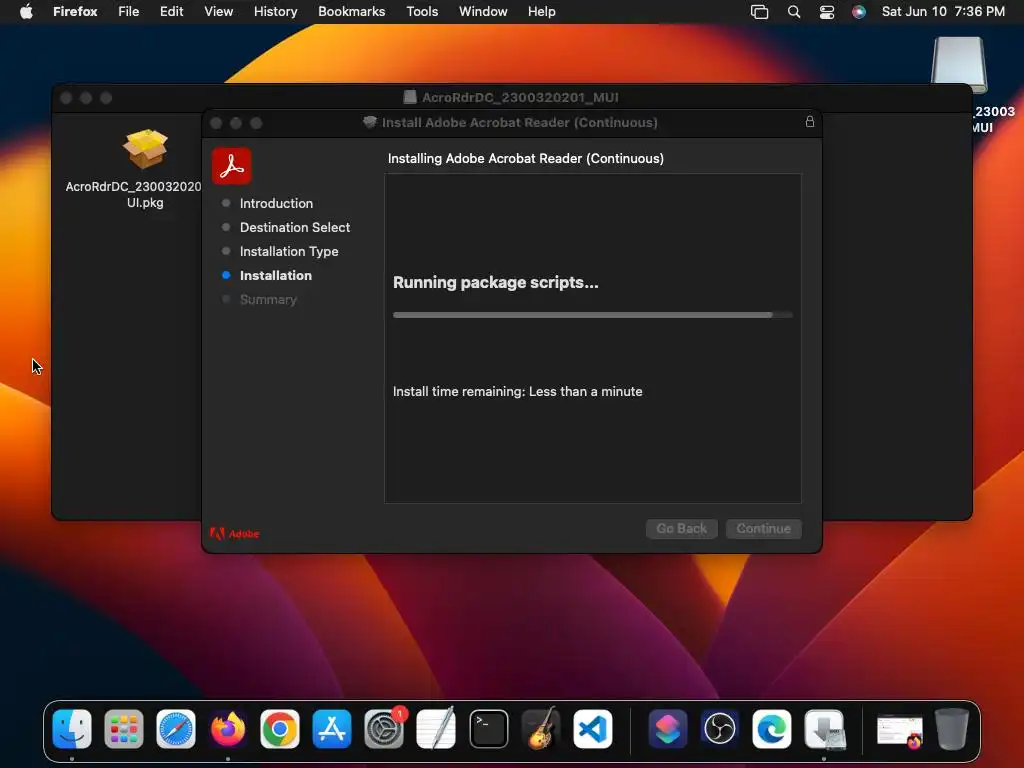The image size is (1024, 768).
Task: Open the Firefox application menu
Action: [x=75, y=12]
